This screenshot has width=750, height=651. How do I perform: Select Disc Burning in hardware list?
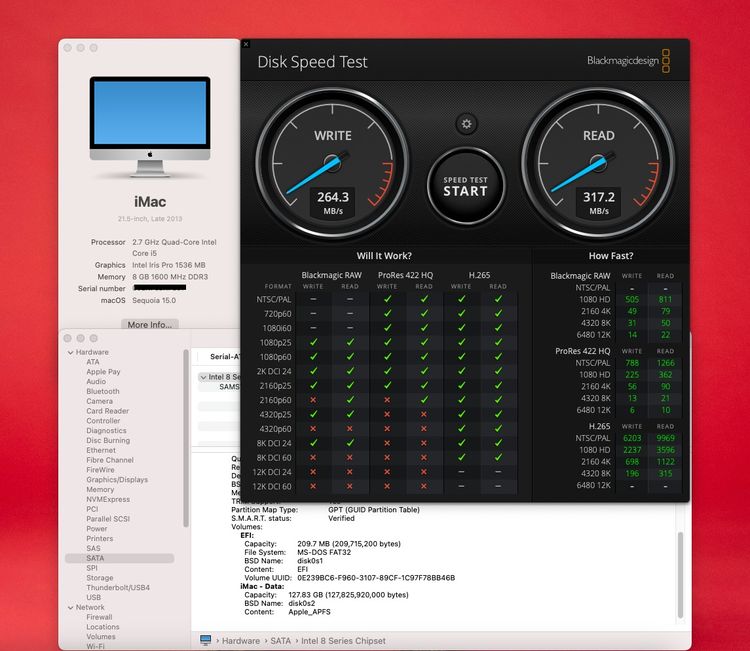108,440
